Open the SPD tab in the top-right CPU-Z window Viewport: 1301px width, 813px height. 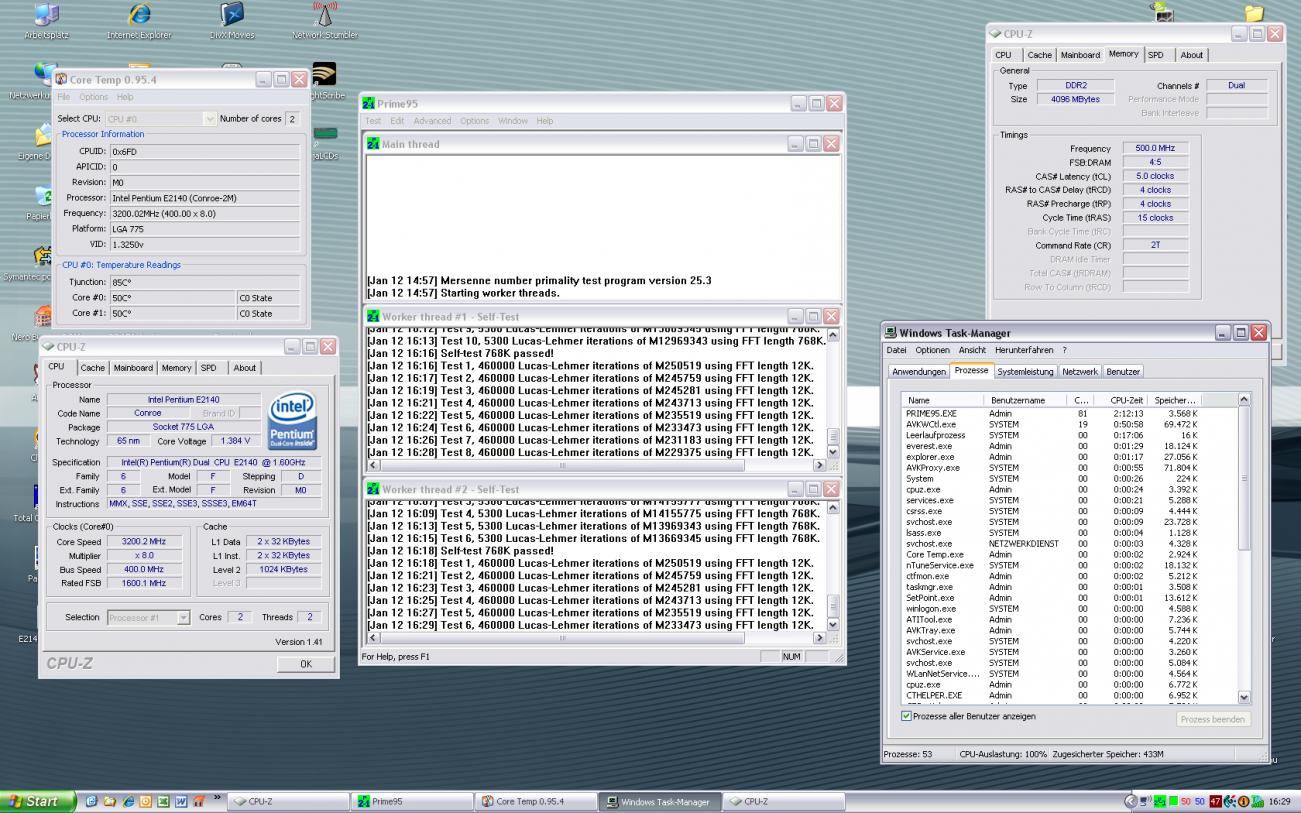[1155, 55]
